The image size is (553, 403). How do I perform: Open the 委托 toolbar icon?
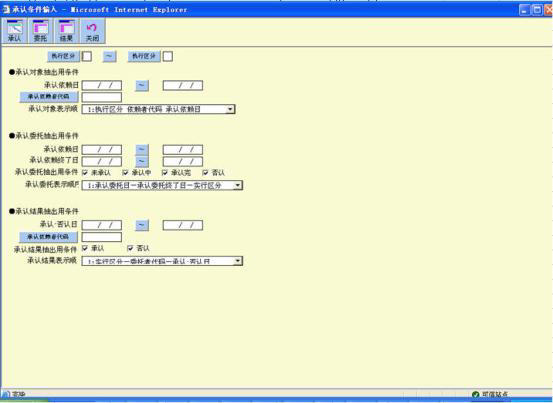[41, 31]
